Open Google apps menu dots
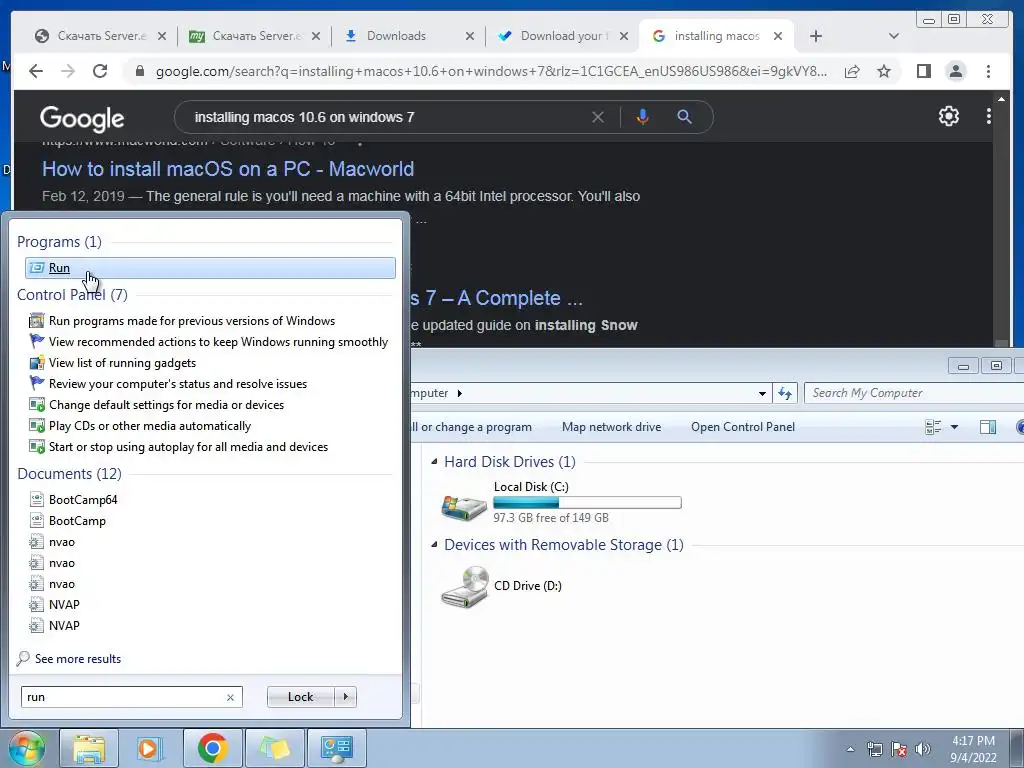This screenshot has height=768, width=1024. point(989,116)
